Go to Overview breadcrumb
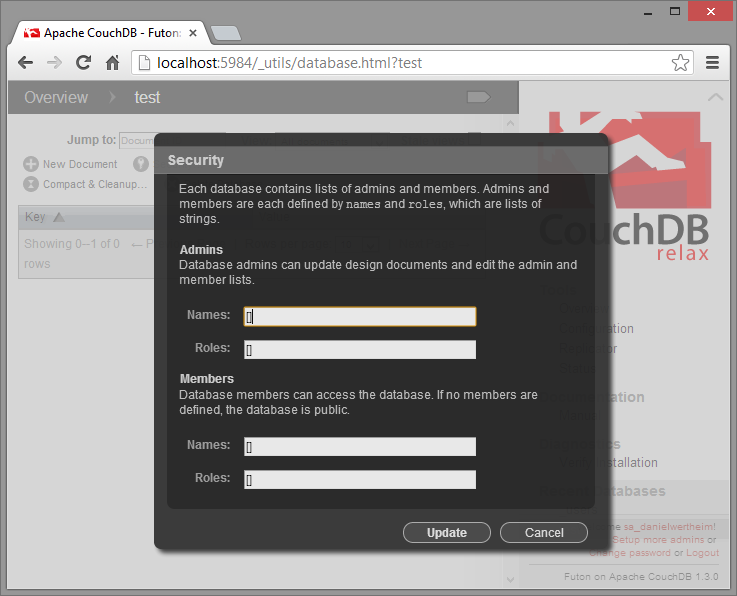 [56, 97]
